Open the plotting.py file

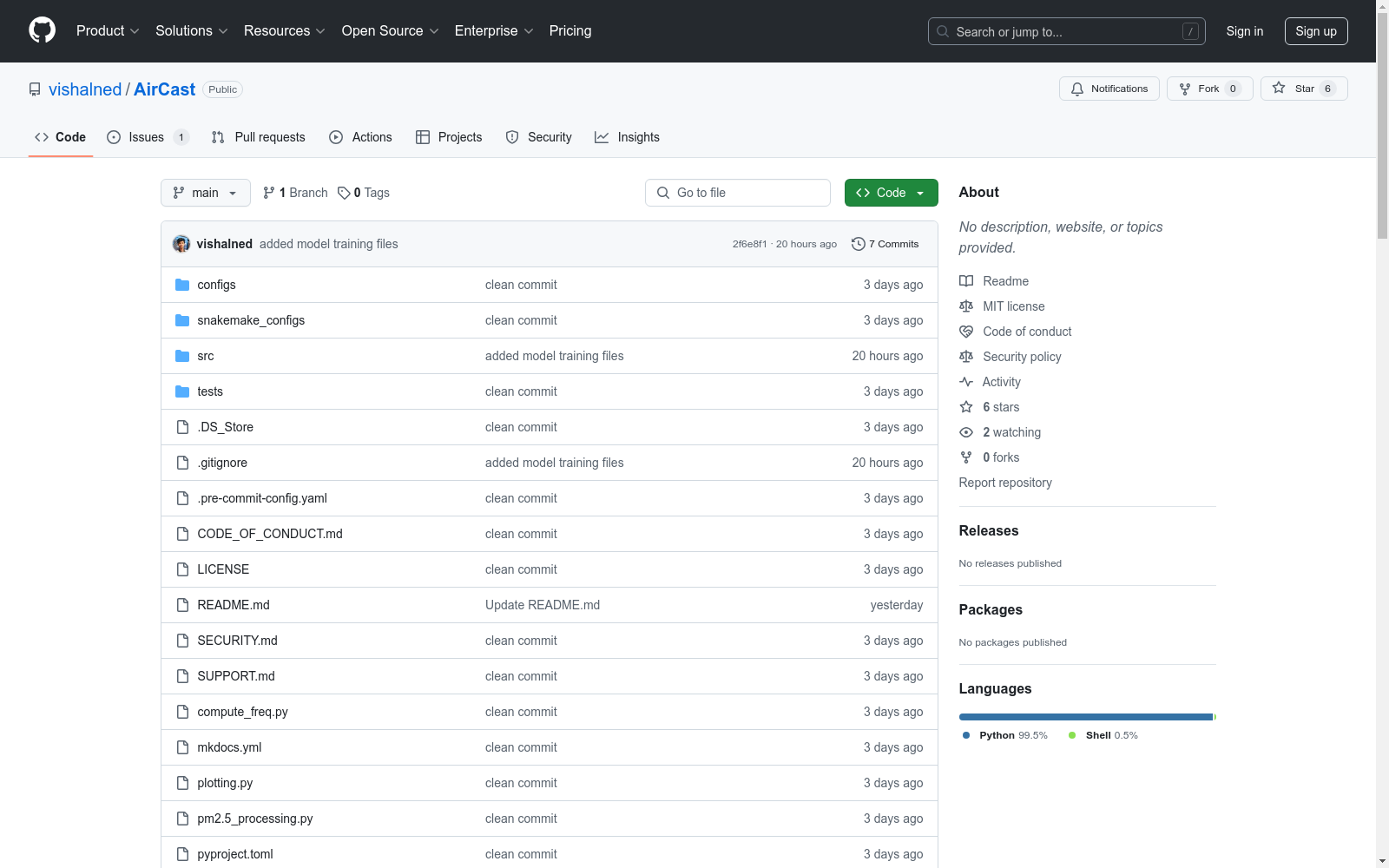tap(225, 783)
